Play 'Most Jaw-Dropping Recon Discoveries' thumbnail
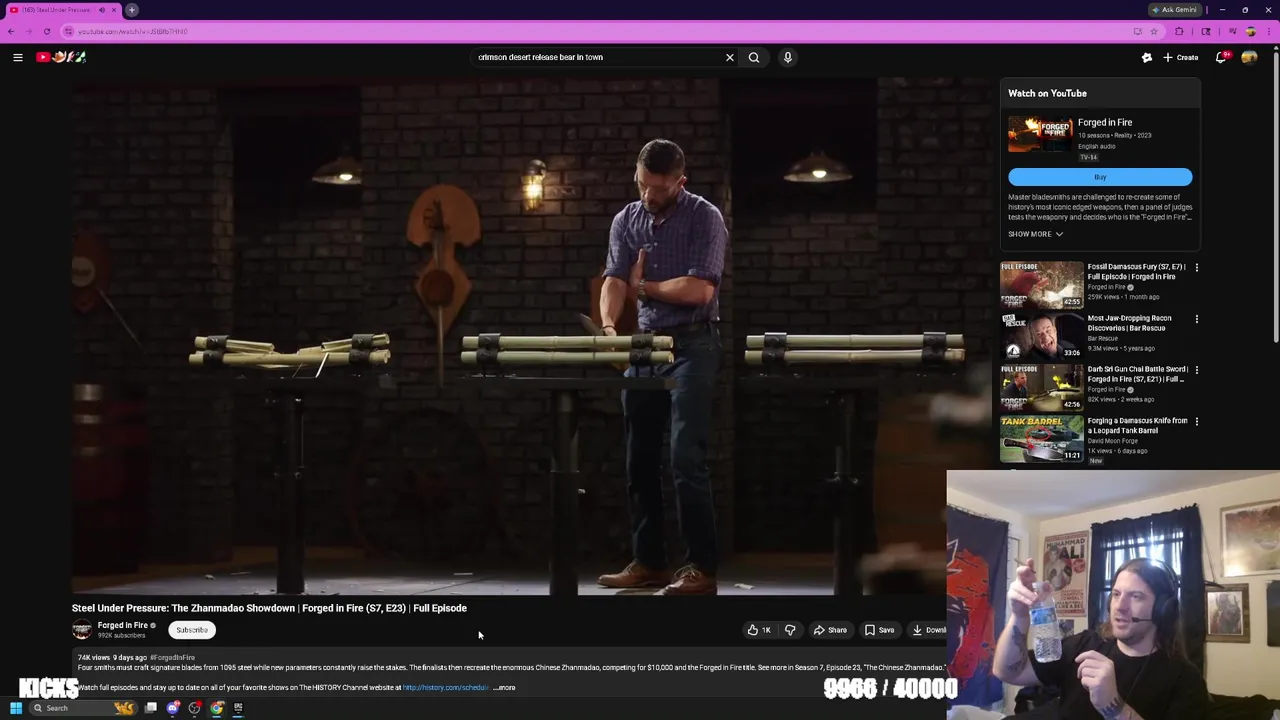 pos(1041,336)
